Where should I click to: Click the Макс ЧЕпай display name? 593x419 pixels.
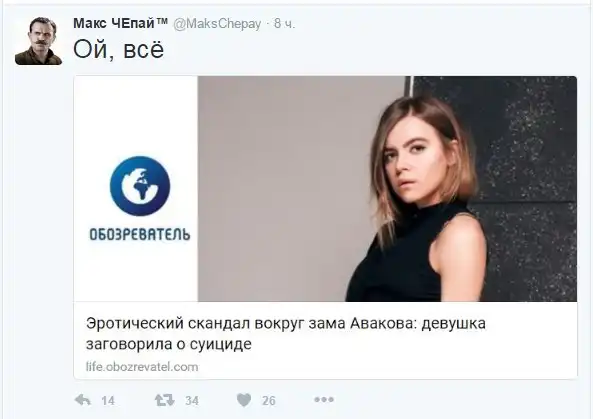120,23
